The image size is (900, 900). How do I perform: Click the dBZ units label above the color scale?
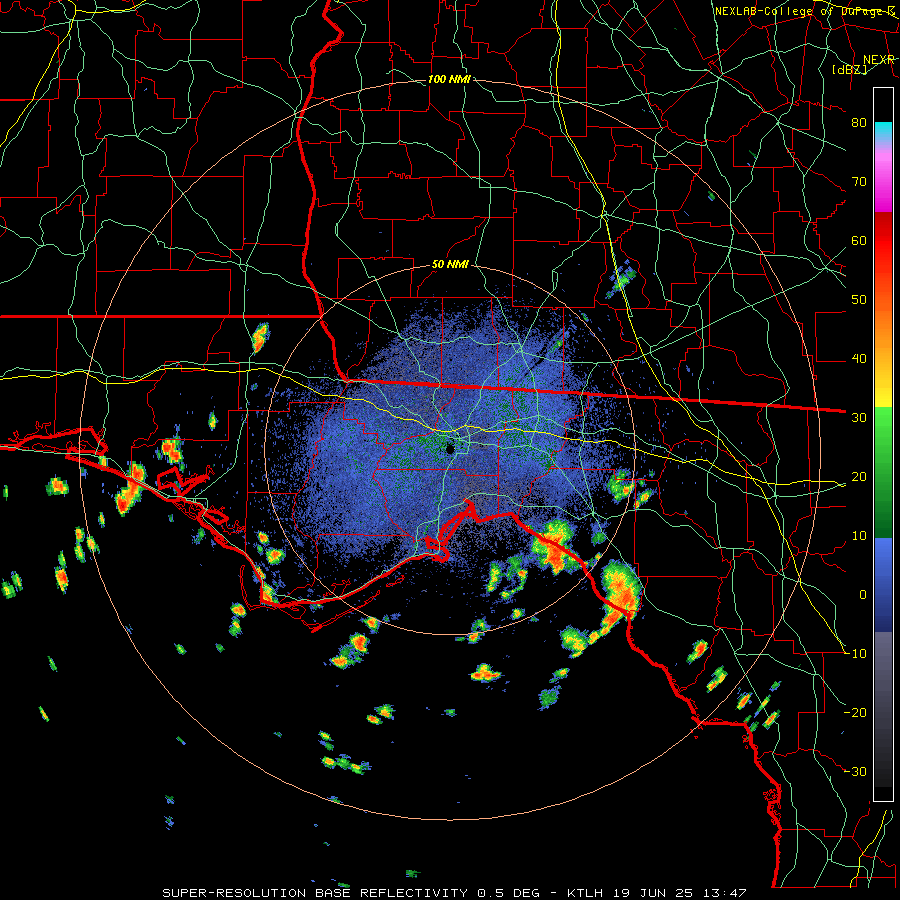(x=849, y=69)
